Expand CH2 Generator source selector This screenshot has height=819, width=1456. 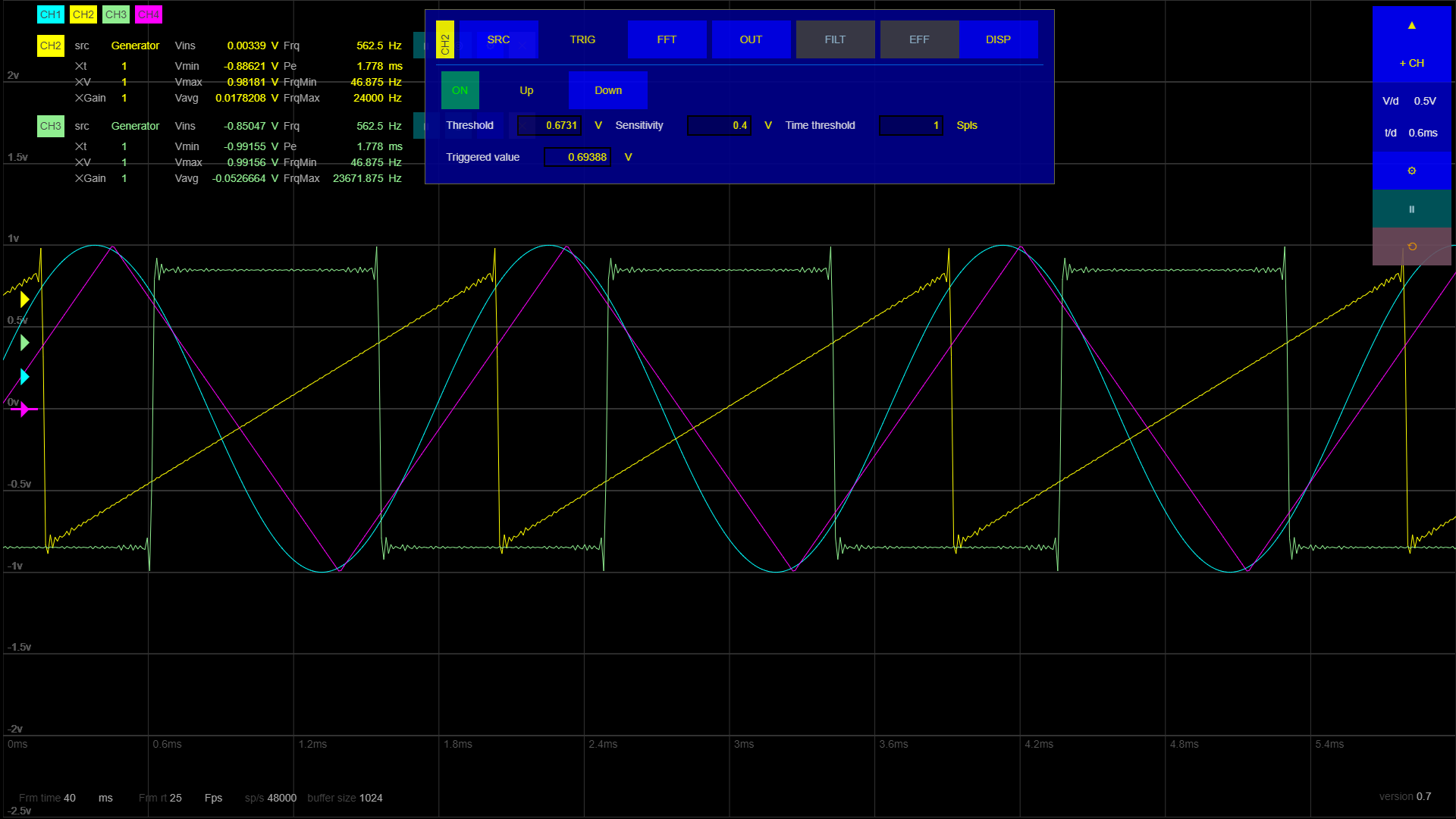(135, 45)
